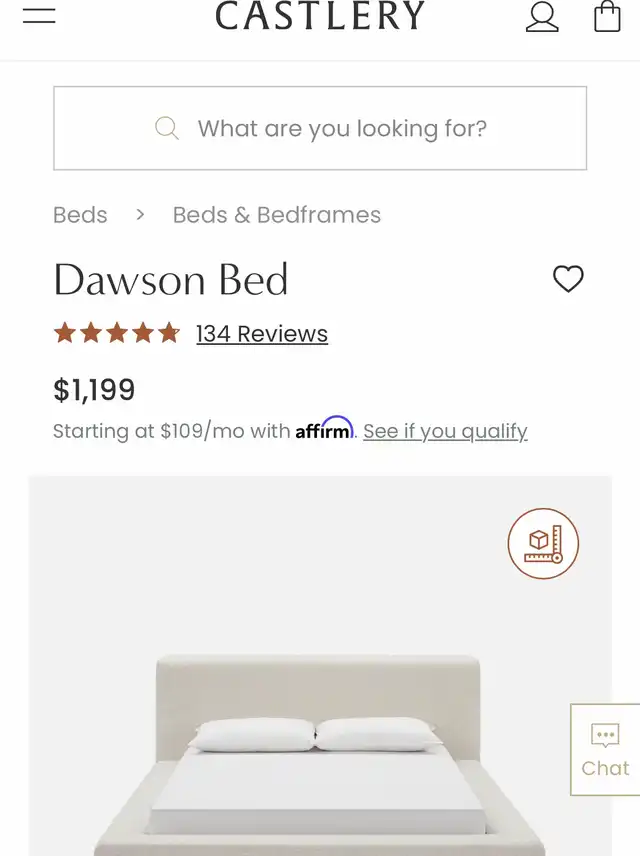Click the Affirm logo

pyautogui.click(x=324, y=430)
